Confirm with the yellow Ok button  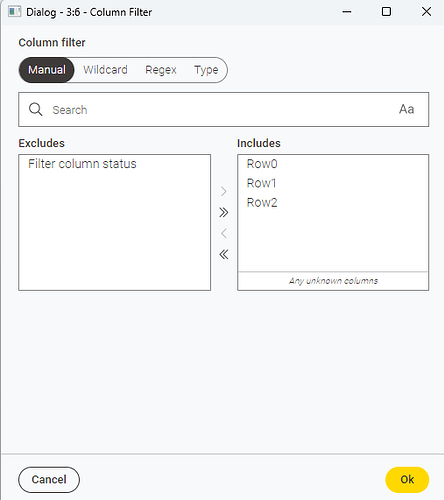pyautogui.click(x=407, y=480)
